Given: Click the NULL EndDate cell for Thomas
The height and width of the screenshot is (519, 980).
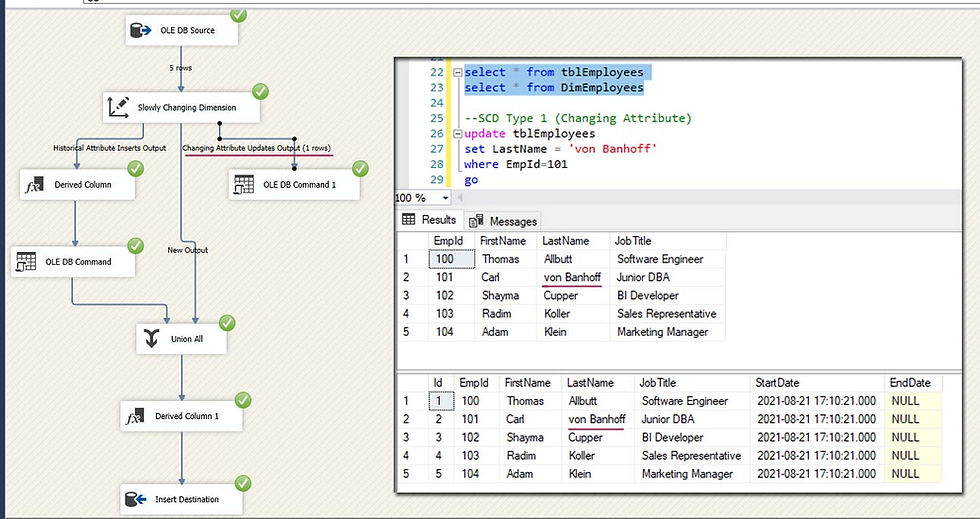Looking at the screenshot, I should coord(913,401).
